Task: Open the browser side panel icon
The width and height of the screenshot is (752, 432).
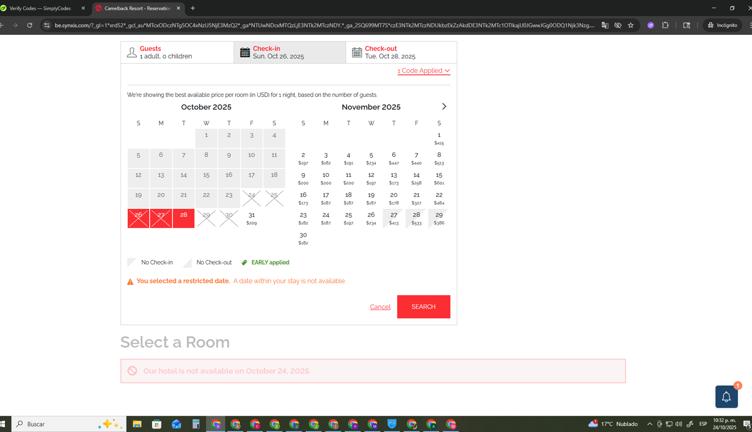Action: click(x=686, y=25)
